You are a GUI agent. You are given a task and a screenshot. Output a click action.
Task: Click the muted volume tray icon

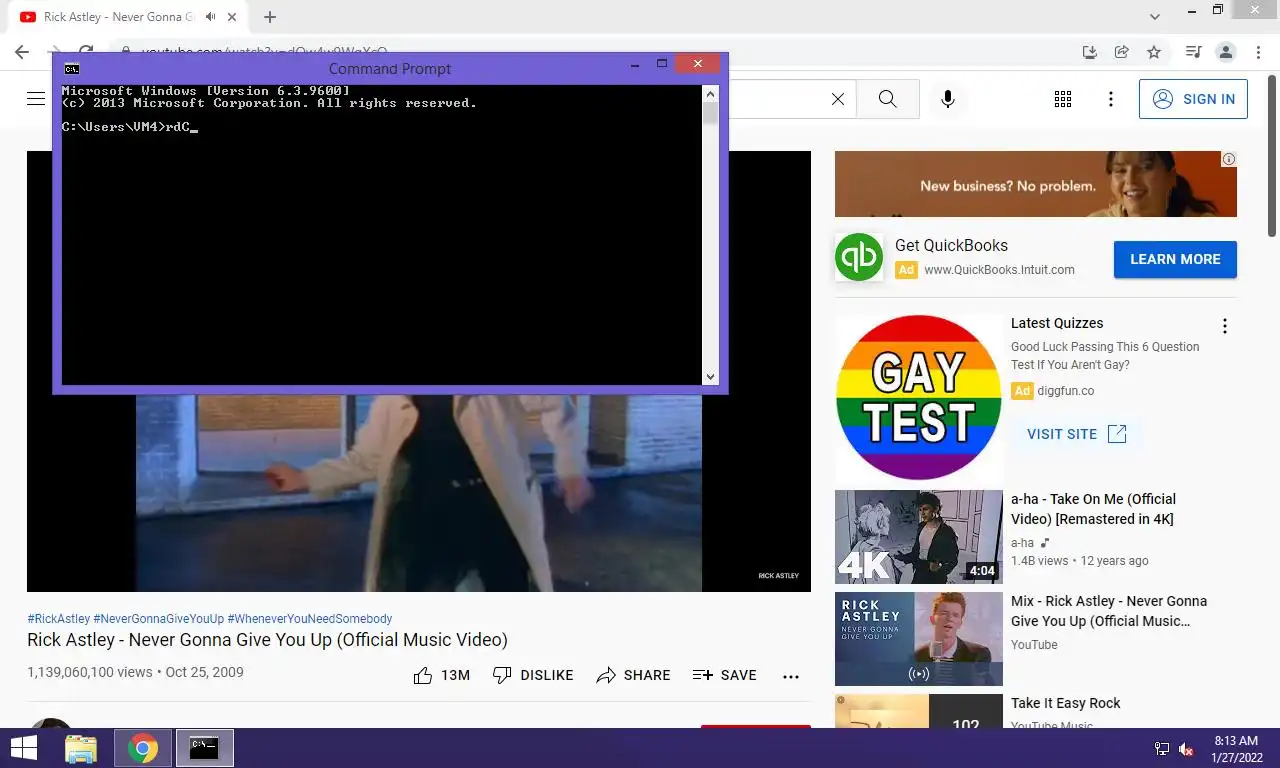[x=1186, y=749]
